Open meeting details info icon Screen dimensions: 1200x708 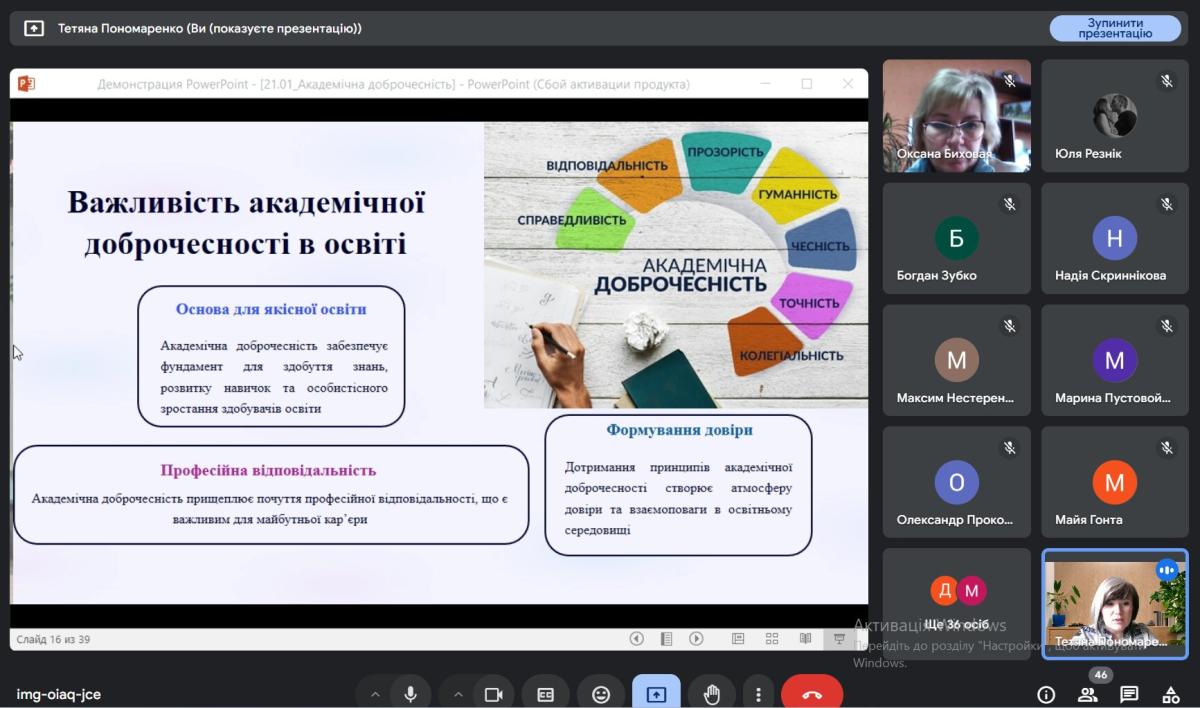click(x=1046, y=694)
